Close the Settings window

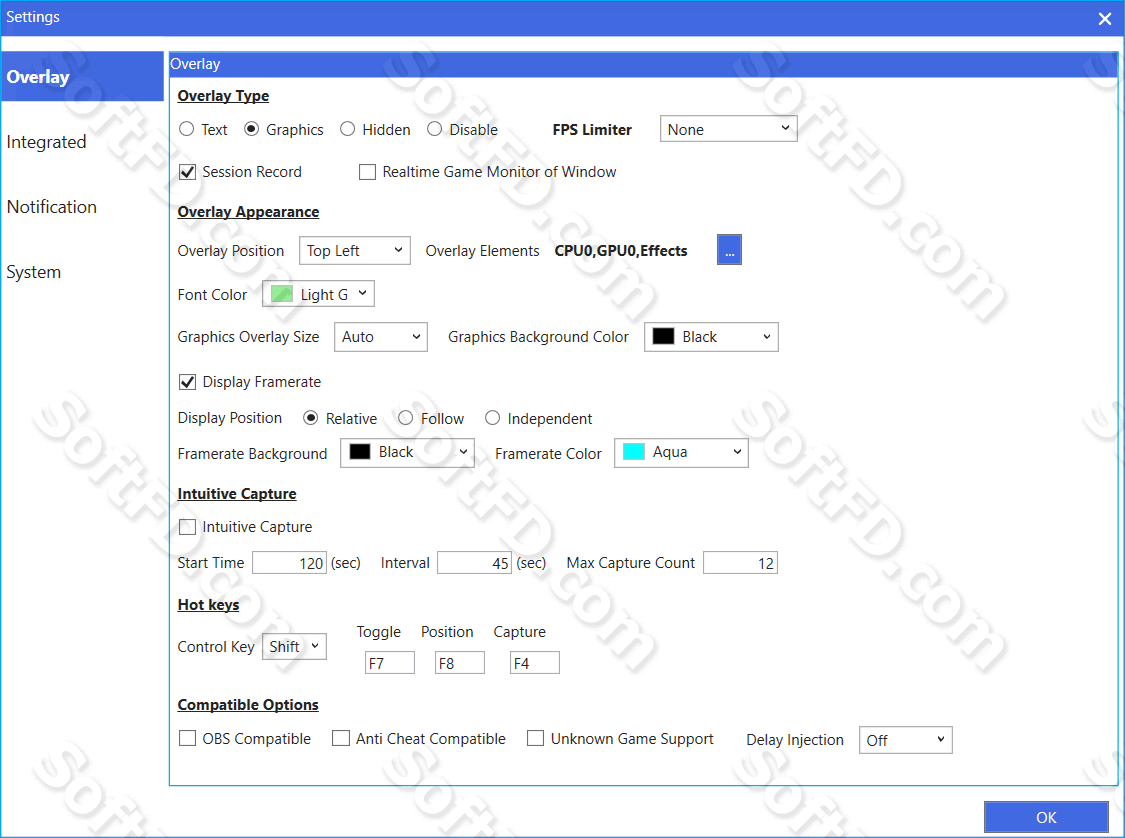[1104, 19]
